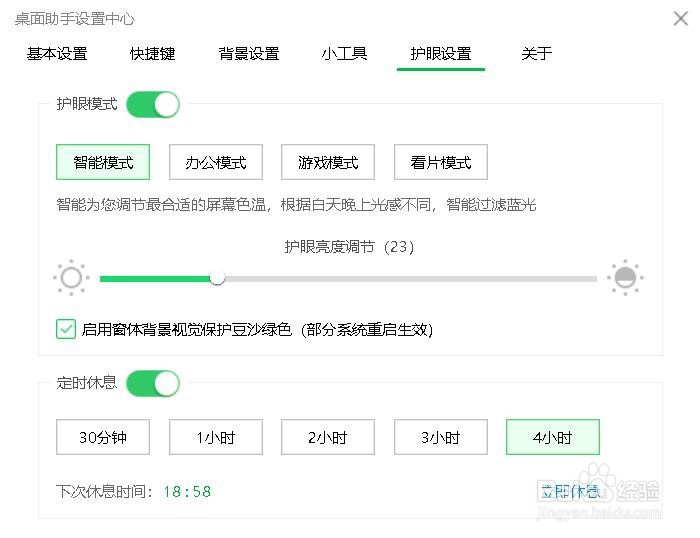Click the 下次休息时间 label
The height and width of the screenshot is (538, 700).
pyautogui.click(x=105, y=492)
